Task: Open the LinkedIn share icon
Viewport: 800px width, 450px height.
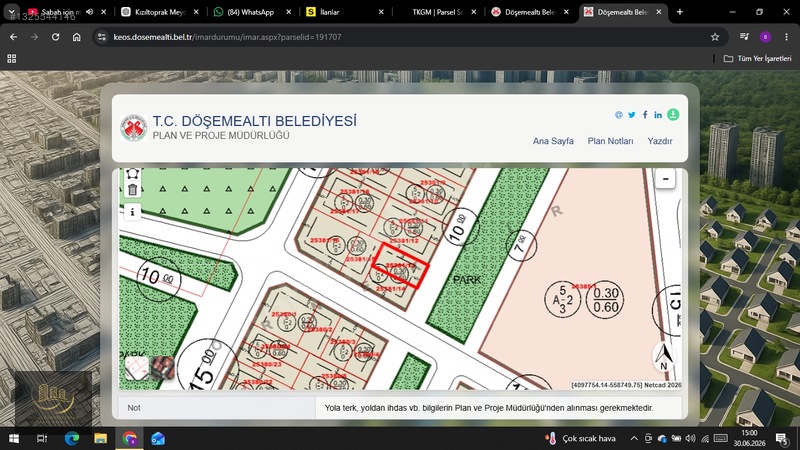Action: tap(658, 115)
